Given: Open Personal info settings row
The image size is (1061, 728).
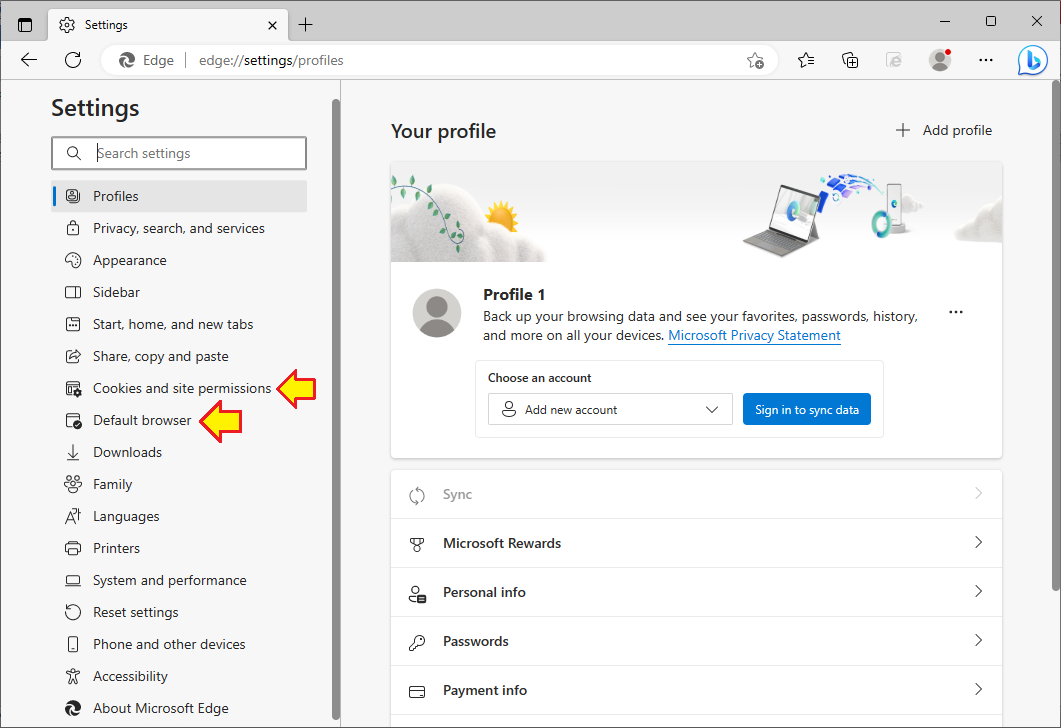Looking at the screenshot, I should click(696, 592).
